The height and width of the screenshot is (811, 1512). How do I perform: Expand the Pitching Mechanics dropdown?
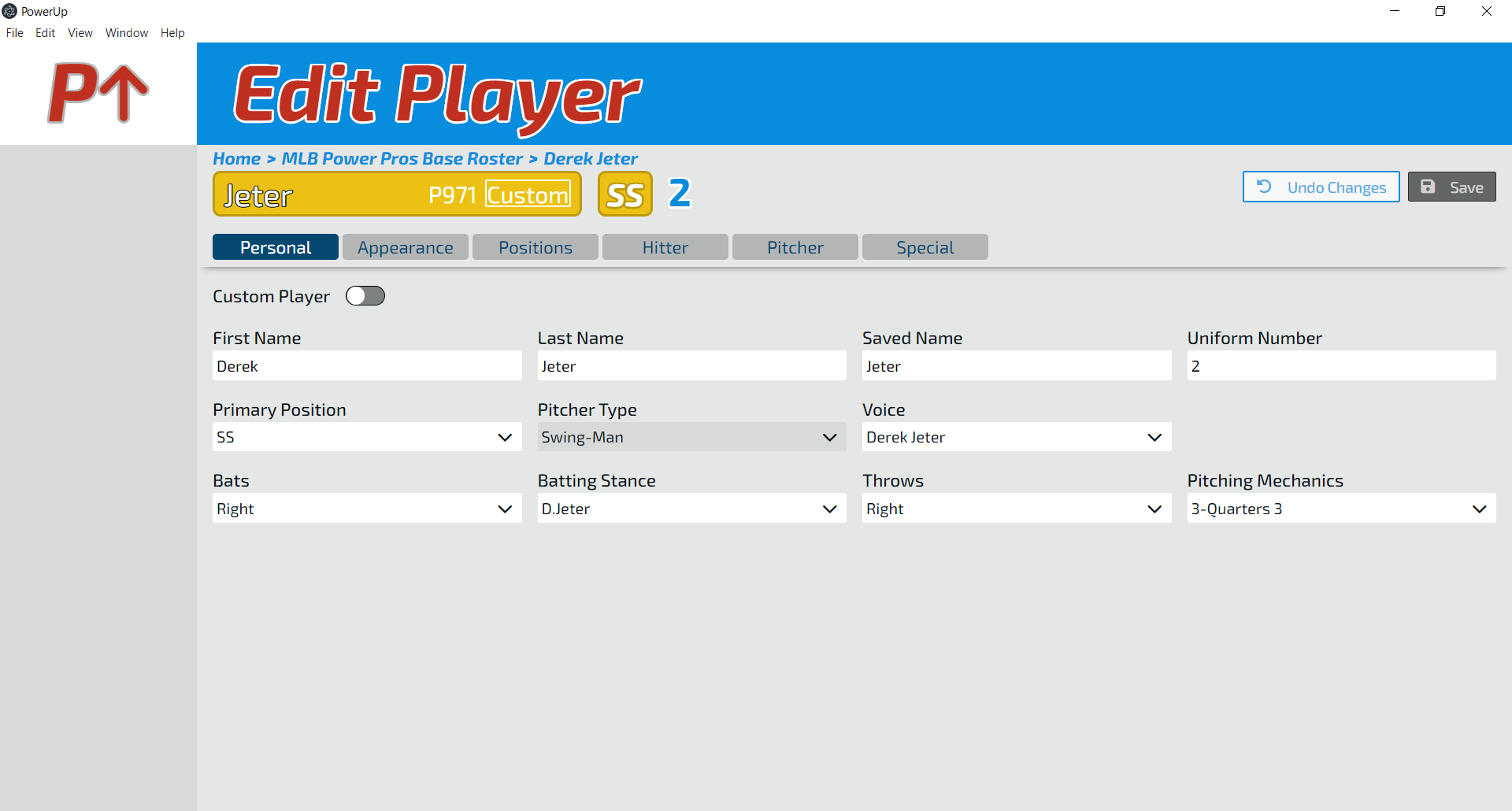(x=1341, y=509)
